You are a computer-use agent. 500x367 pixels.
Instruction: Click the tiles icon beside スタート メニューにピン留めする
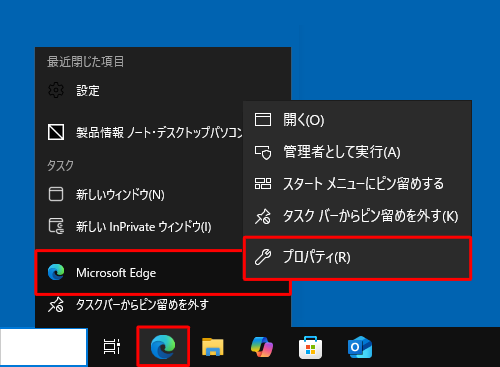(x=263, y=184)
